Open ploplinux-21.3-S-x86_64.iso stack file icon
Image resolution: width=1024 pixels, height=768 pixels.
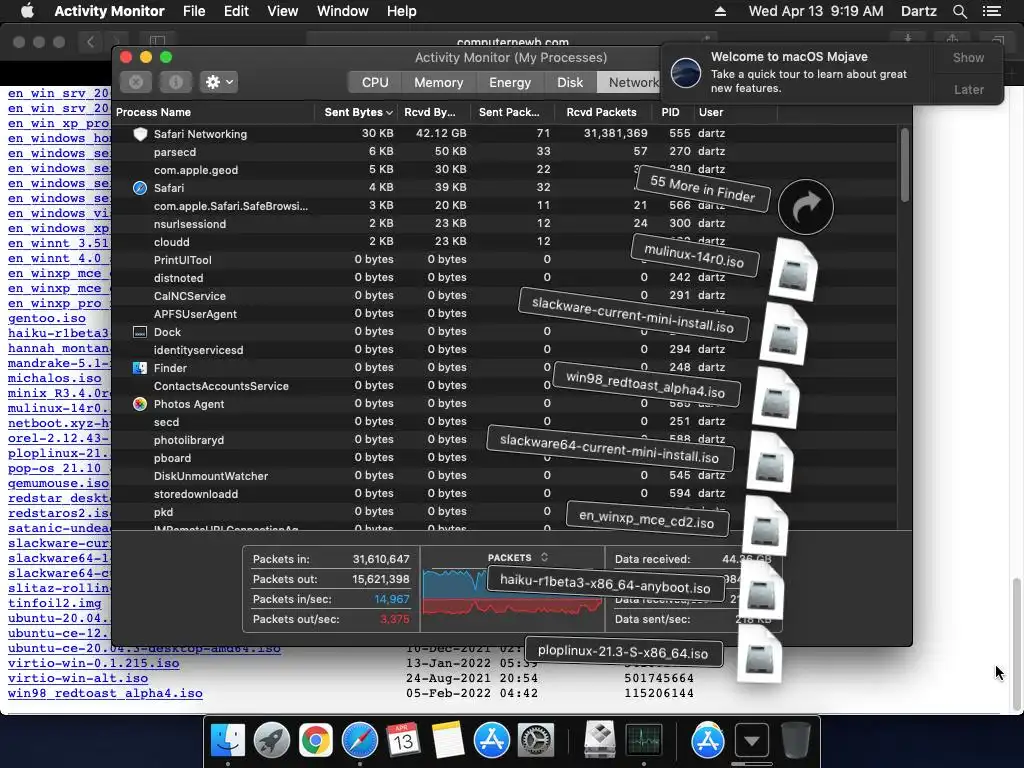(x=760, y=654)
